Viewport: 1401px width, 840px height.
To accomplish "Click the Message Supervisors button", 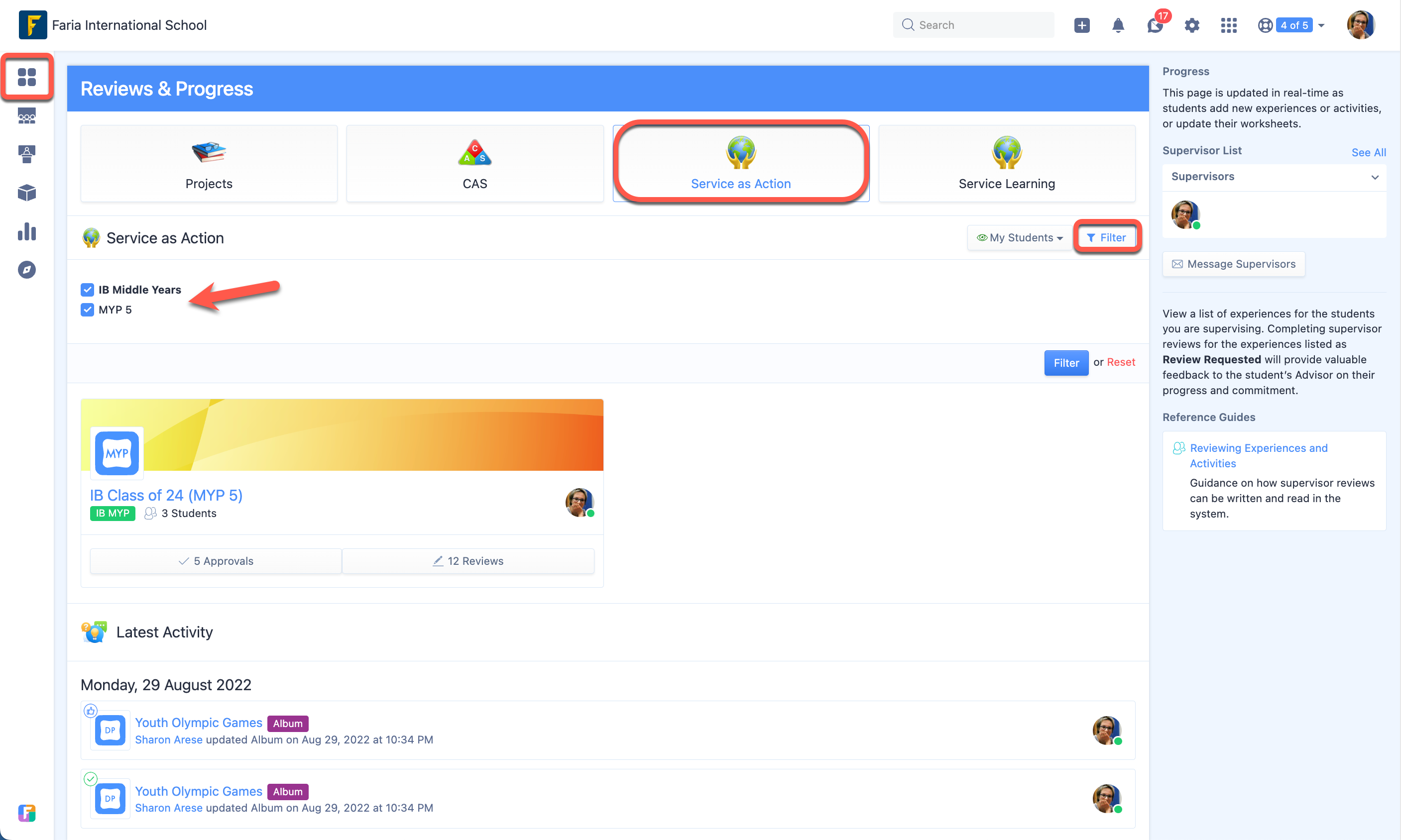I will (1233, 264).
